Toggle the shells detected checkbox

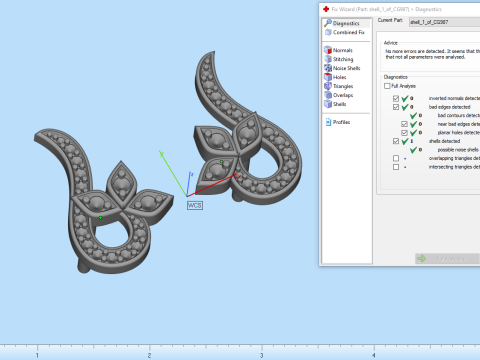pyautogui.click(x=396, y=141)
